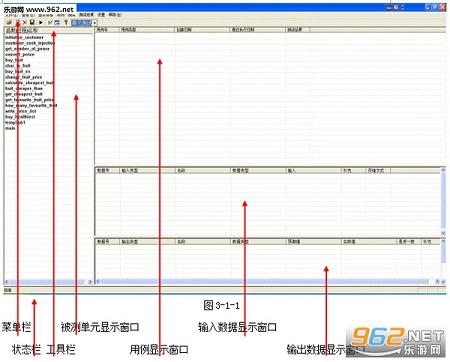Image resolution: width=450 pixels, height=362 pixels.
Task: Click the open folder toolbar icon
Action: pos(9,22)
